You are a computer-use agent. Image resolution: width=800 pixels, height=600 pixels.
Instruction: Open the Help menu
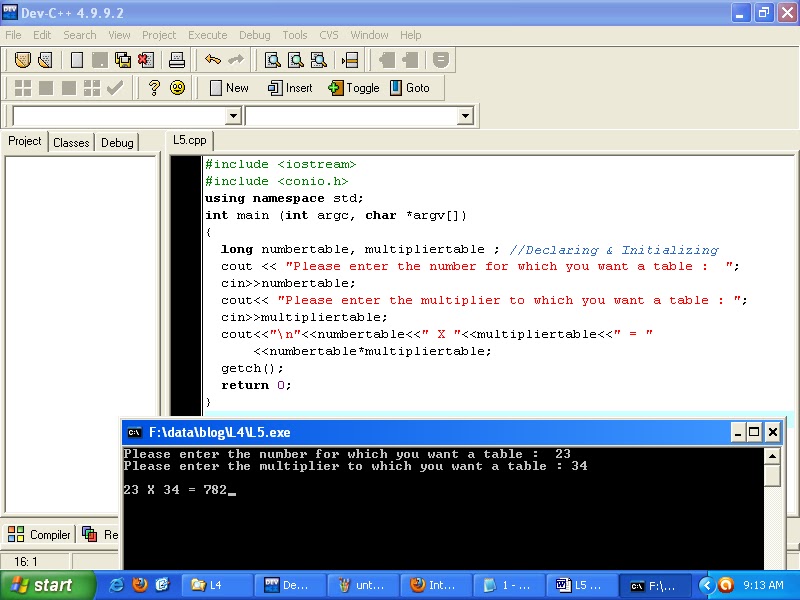pos(411,35)
